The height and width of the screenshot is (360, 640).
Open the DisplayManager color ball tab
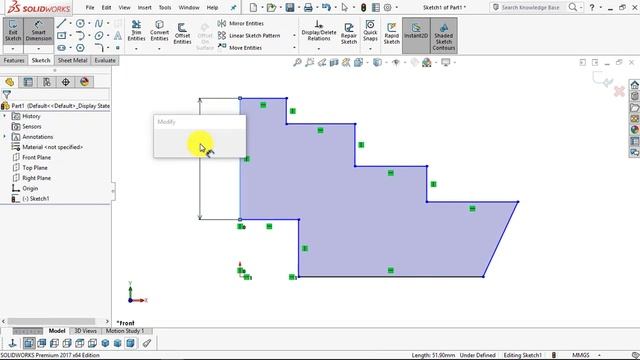pyautogui.click(x=84, y=82)
